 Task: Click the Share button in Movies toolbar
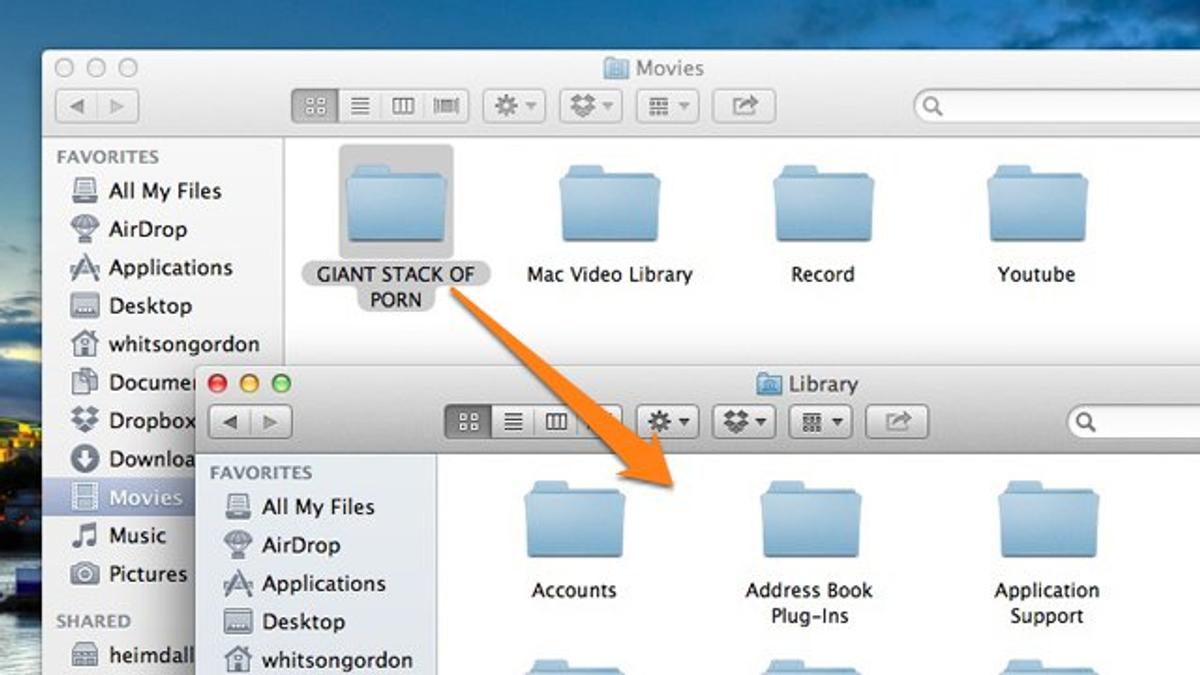point(744,106)
